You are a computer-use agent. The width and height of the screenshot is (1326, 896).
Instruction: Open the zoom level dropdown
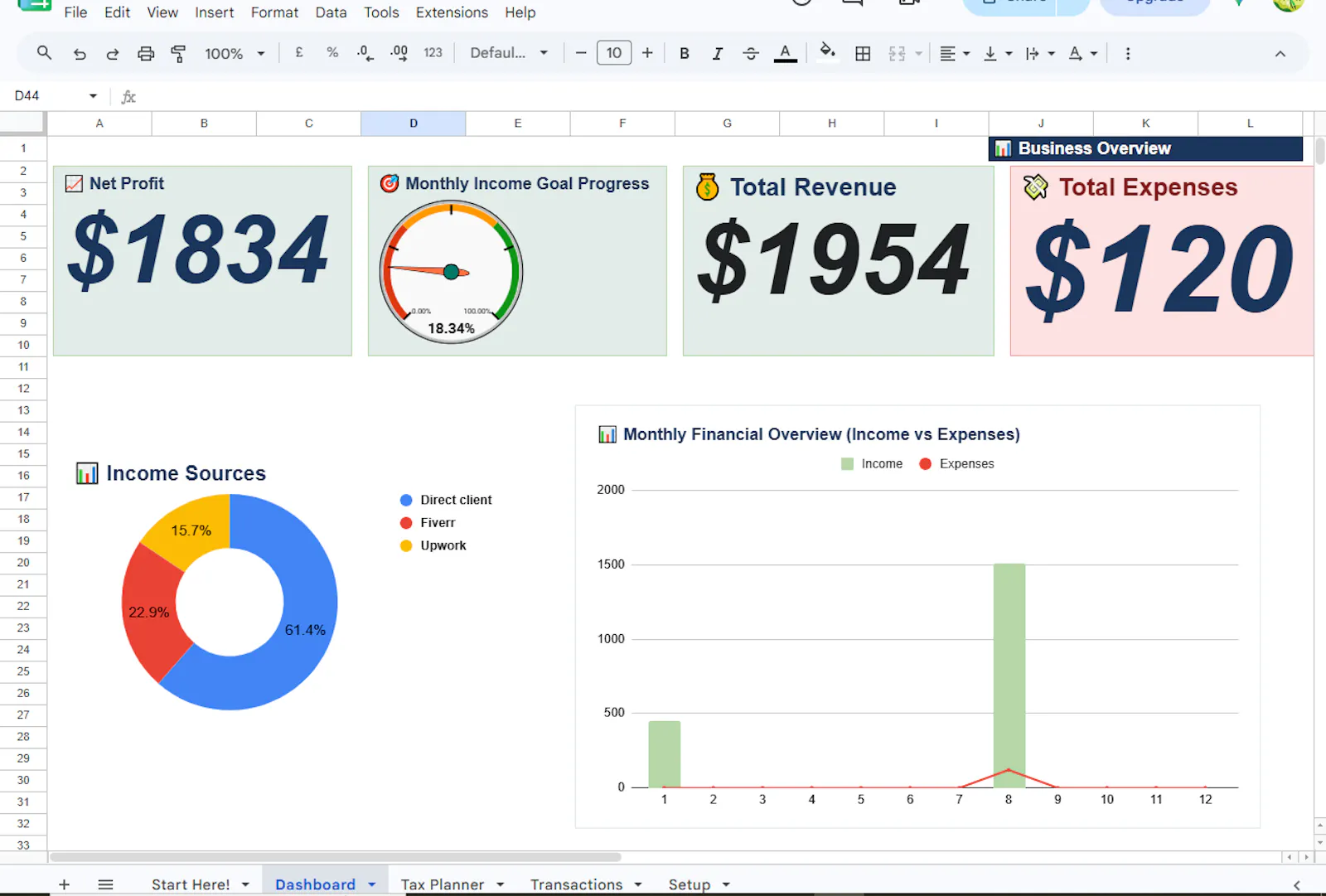pos(235,54)
